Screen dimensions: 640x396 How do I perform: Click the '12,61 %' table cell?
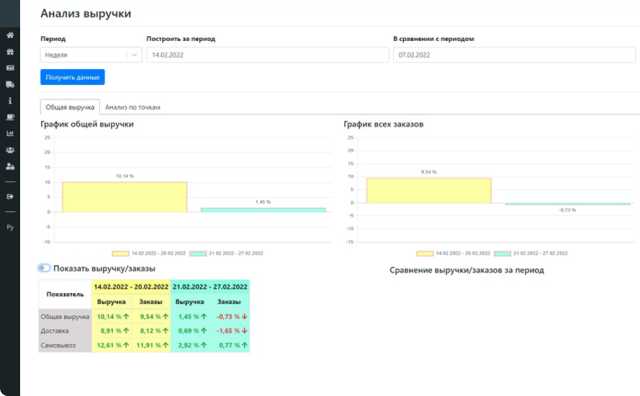(x=112, y=345)
